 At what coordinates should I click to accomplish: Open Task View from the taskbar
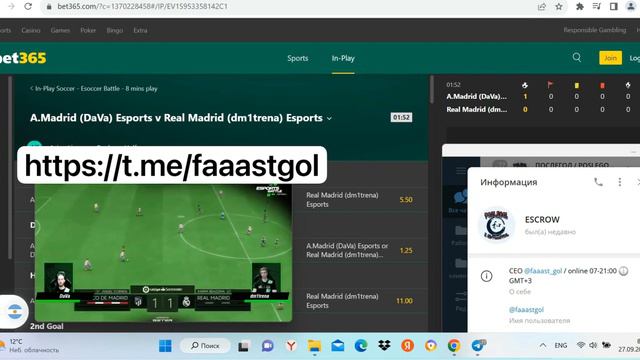pos(244,346)
